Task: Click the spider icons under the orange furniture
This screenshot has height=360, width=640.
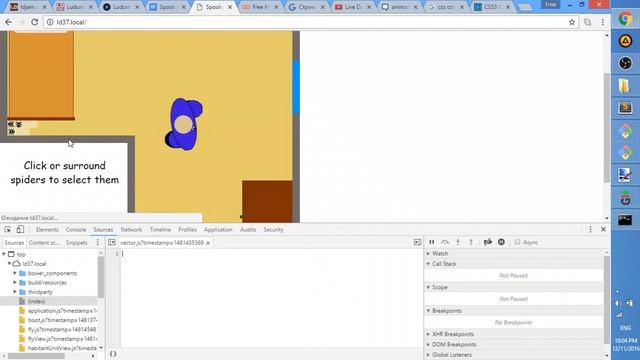Action: (15, 128)
